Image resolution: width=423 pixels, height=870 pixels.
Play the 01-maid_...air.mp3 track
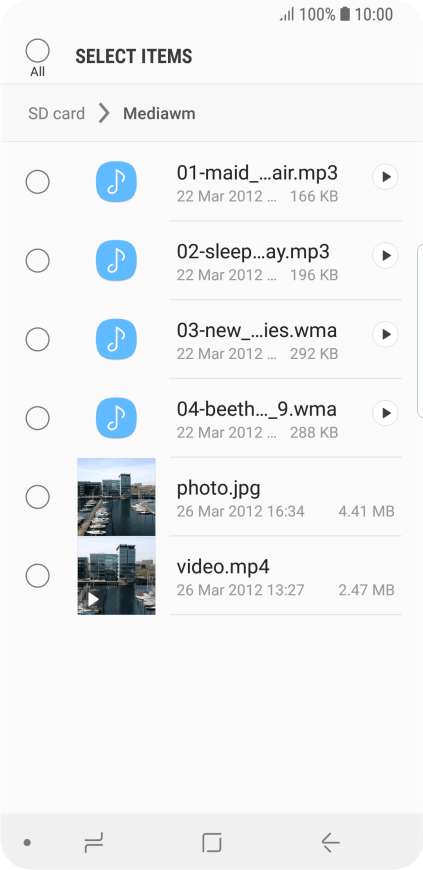coord(385,177)
